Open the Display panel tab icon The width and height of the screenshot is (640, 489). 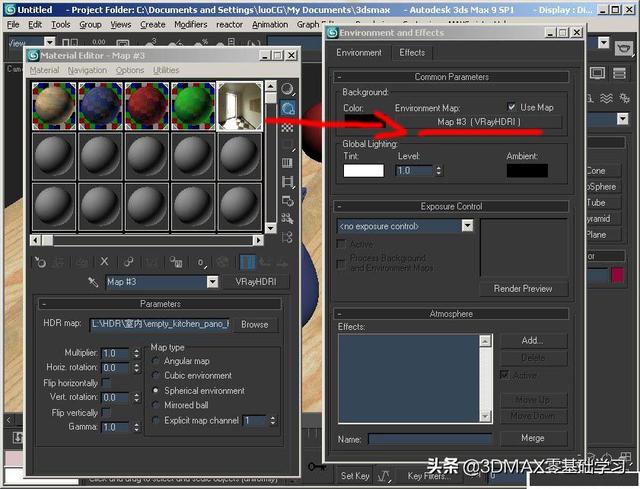click(597, 73)
